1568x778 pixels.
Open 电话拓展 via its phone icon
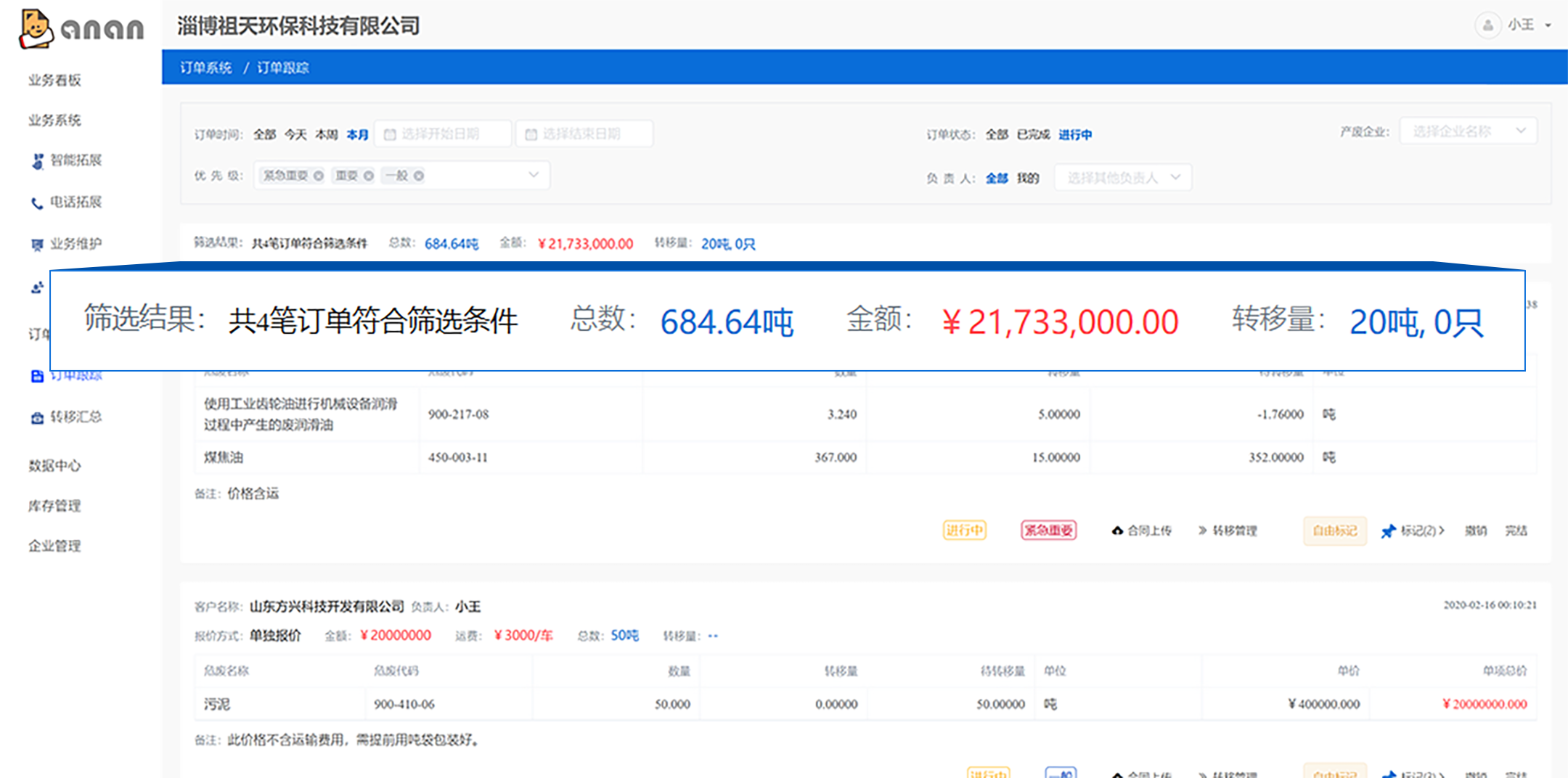pyautogui.click(x=37, y=203)
